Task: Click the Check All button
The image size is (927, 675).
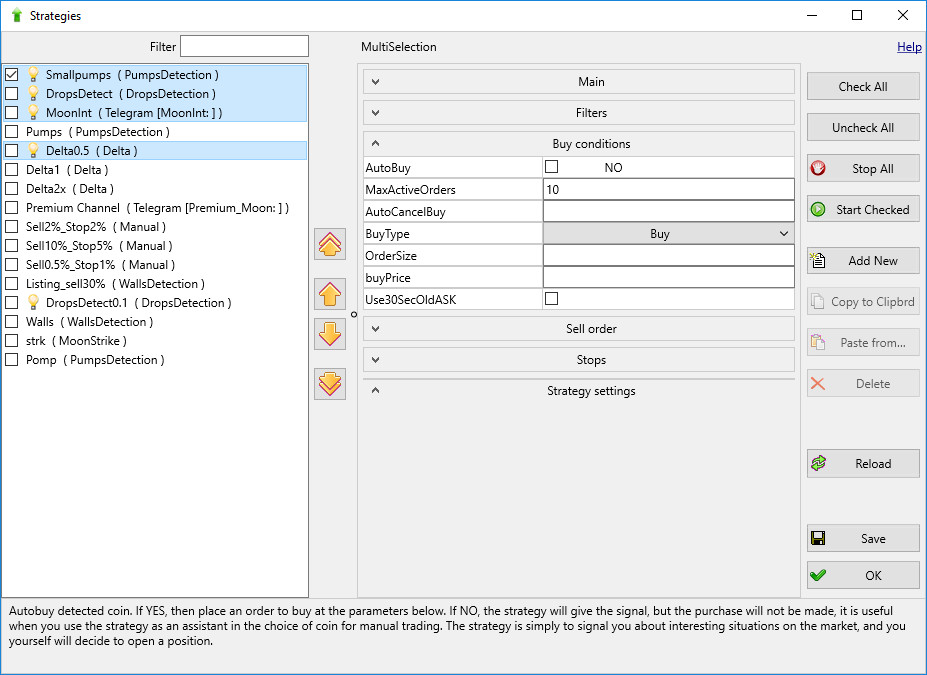Action: [x=863, y=86]
